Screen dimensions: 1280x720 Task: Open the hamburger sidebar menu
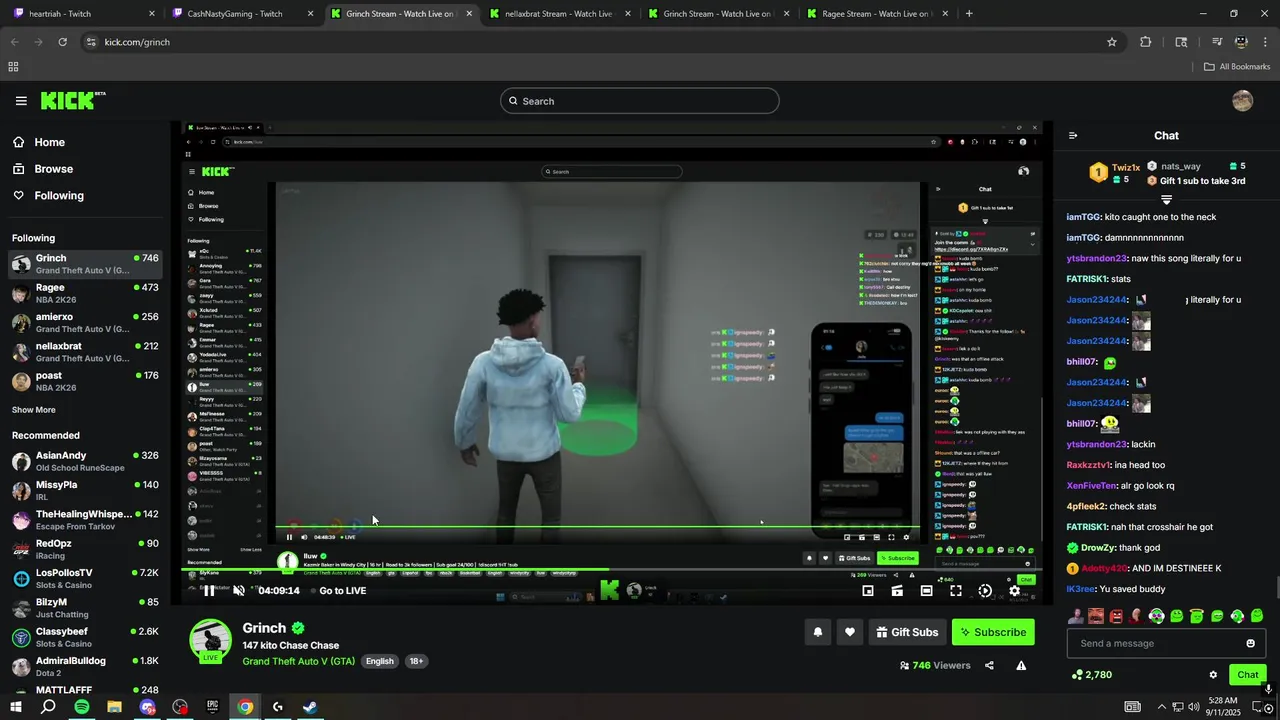pyautogui.click(x=21, y=101)
